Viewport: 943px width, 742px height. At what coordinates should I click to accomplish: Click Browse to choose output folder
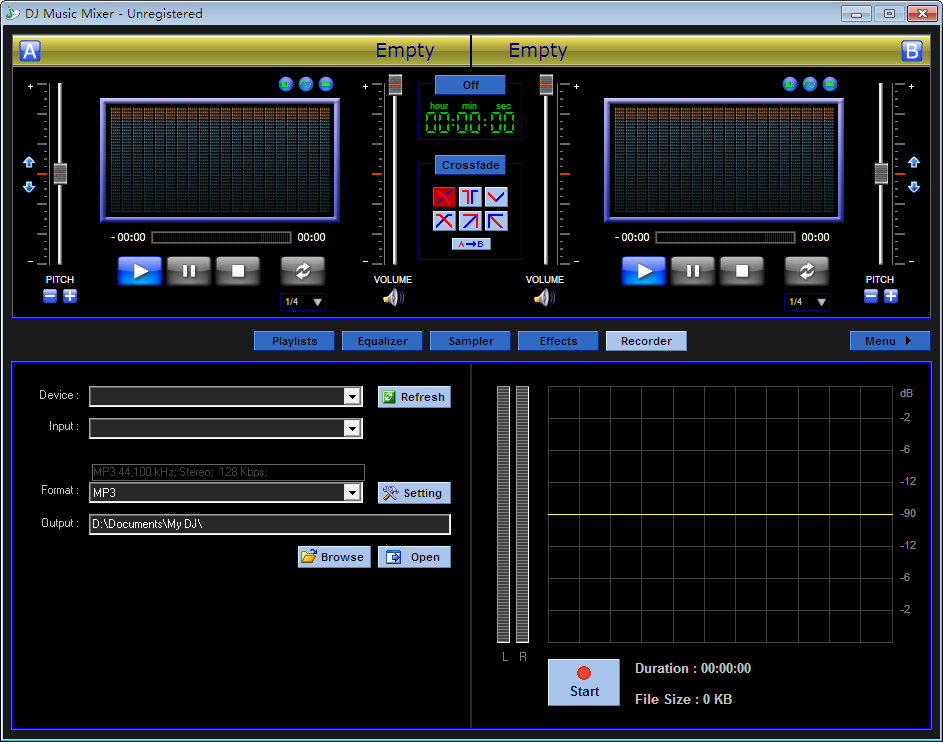333,556
